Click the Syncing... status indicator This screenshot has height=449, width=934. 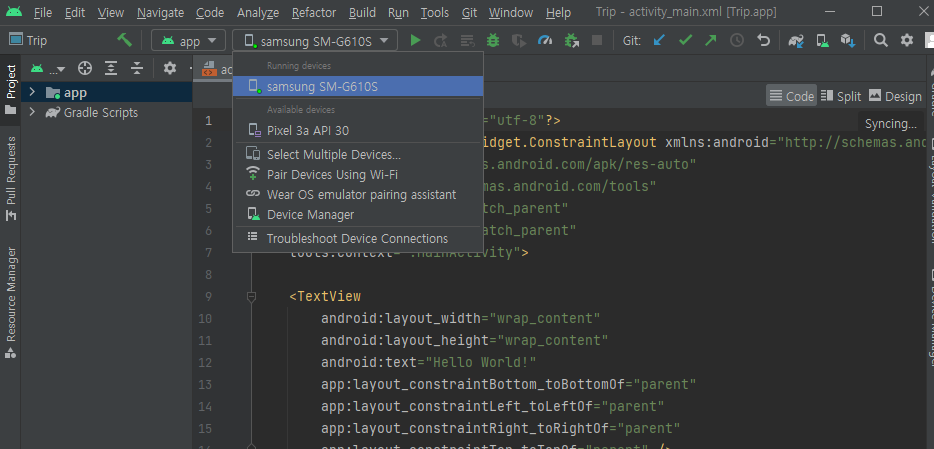point(891,124)
